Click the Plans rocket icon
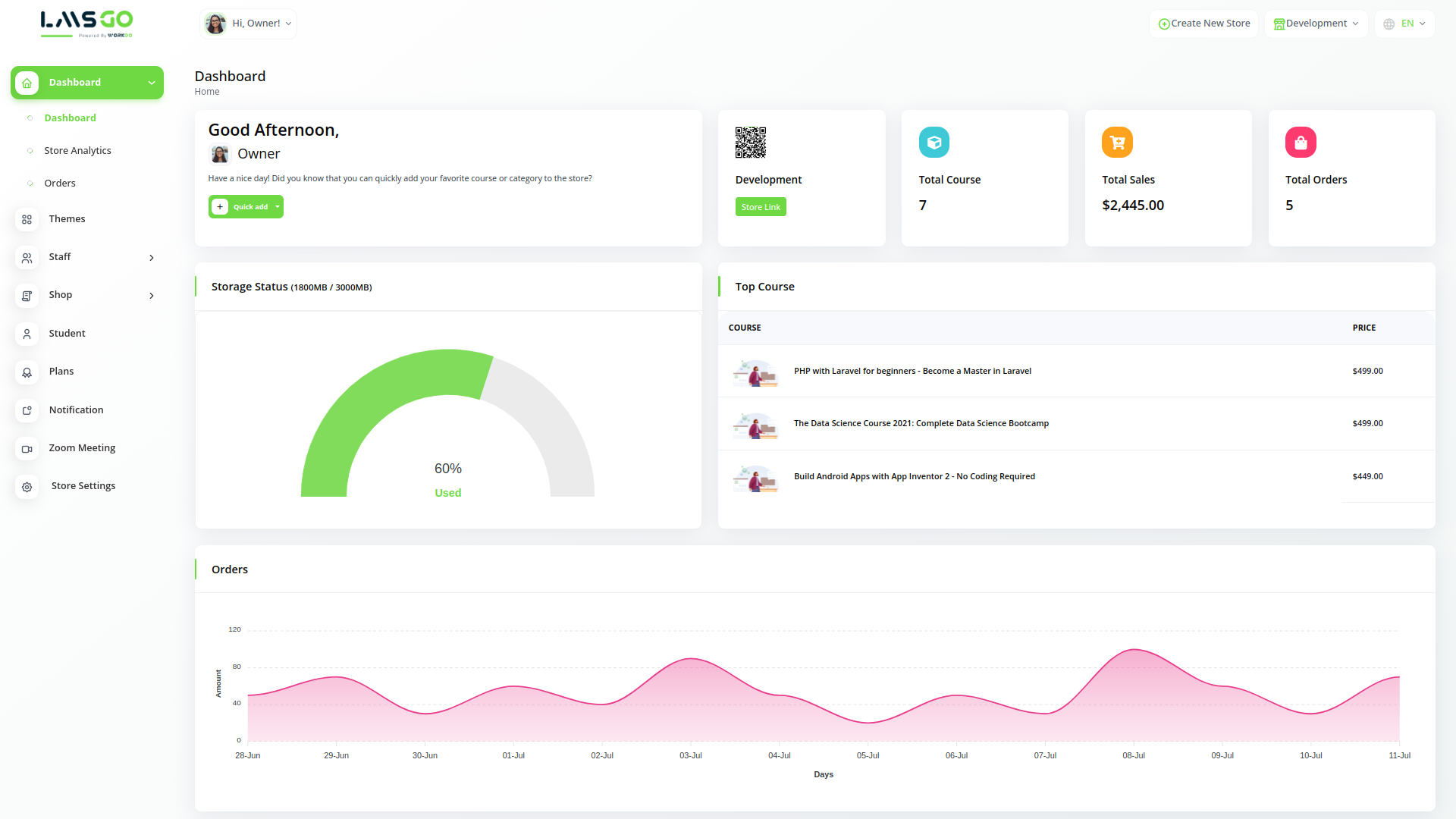The height and width of the screenshot is (819, 1456). (x=27, y=372)
